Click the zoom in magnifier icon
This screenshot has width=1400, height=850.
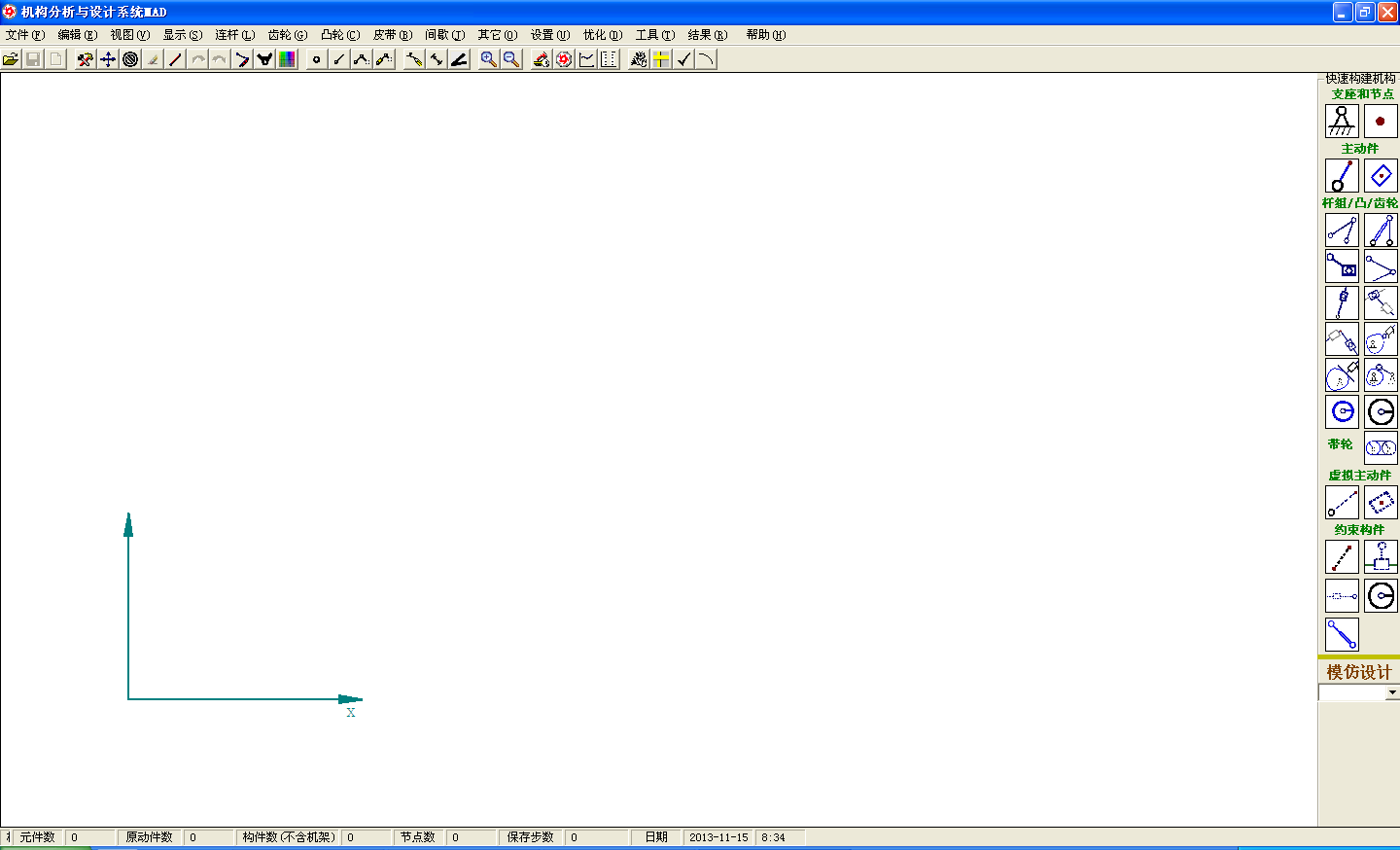[x=489, y=59]
